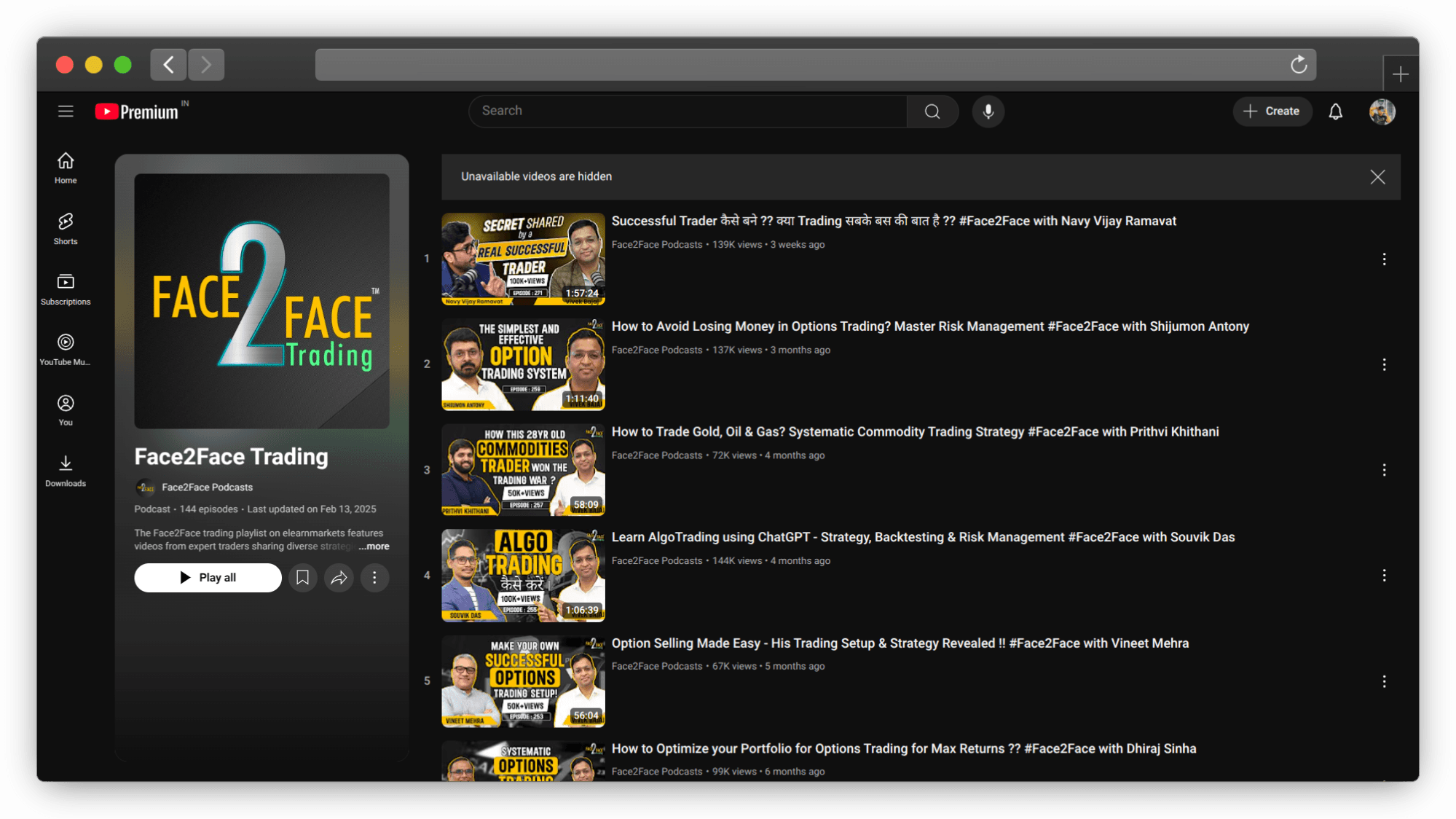Start voice search with microphone
Image resolution: width=1456 pixels, height=819 pixels.
988,111
